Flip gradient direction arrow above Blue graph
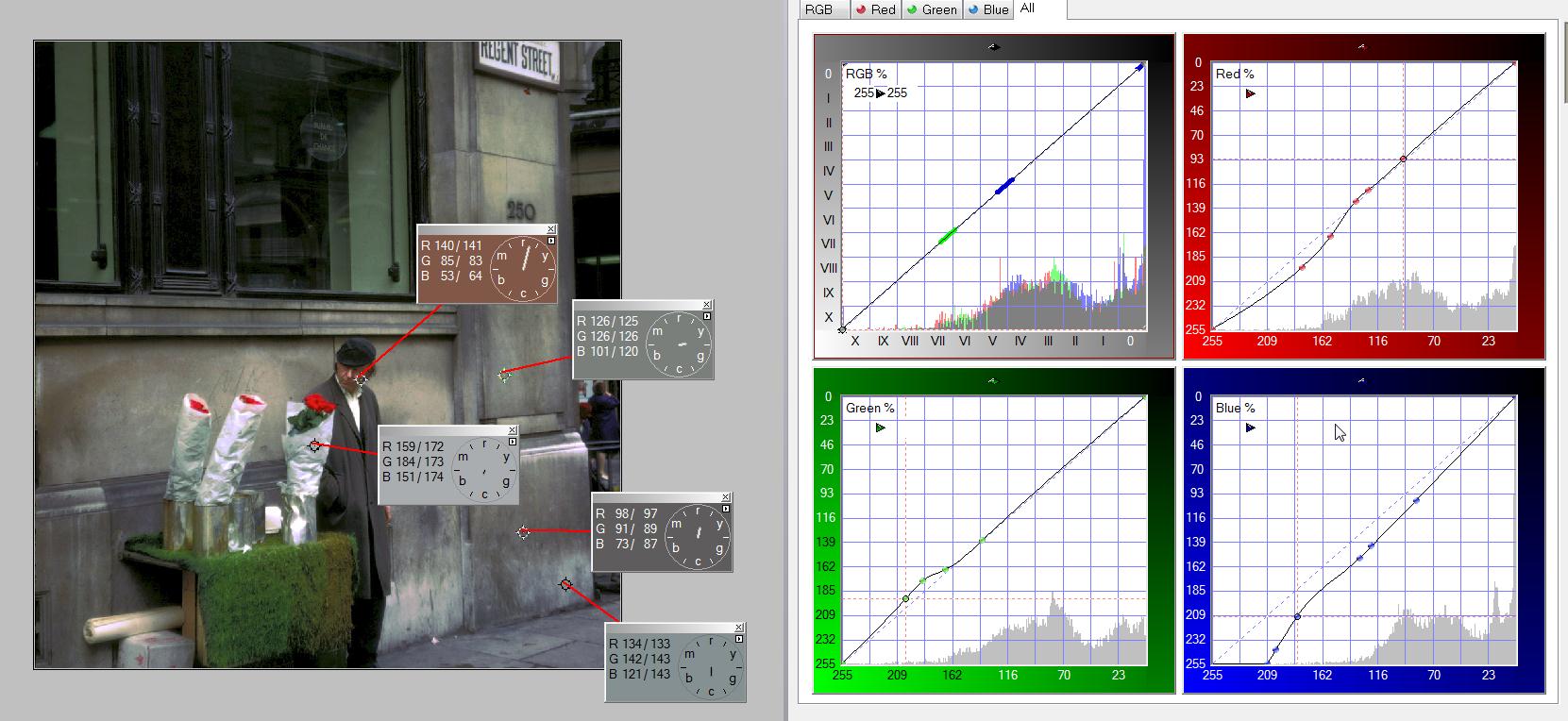 1361,381
